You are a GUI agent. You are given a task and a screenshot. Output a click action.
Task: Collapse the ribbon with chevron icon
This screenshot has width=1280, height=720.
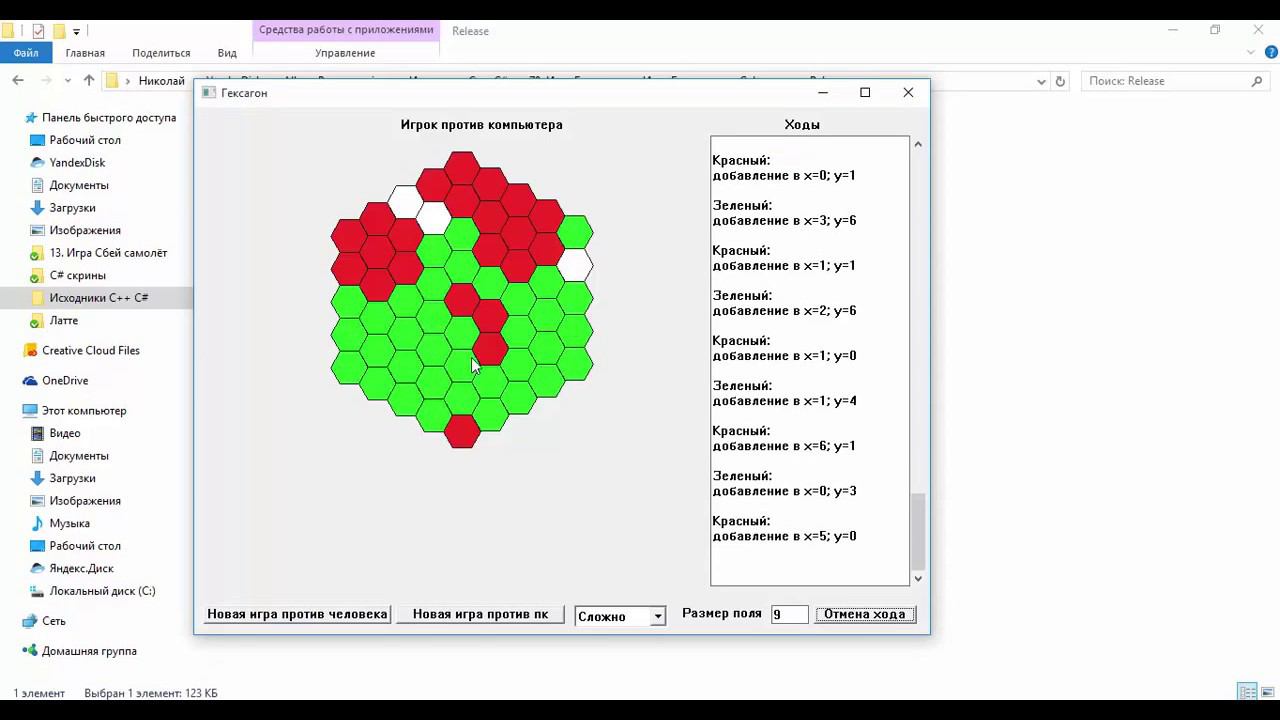point(1251,53)
